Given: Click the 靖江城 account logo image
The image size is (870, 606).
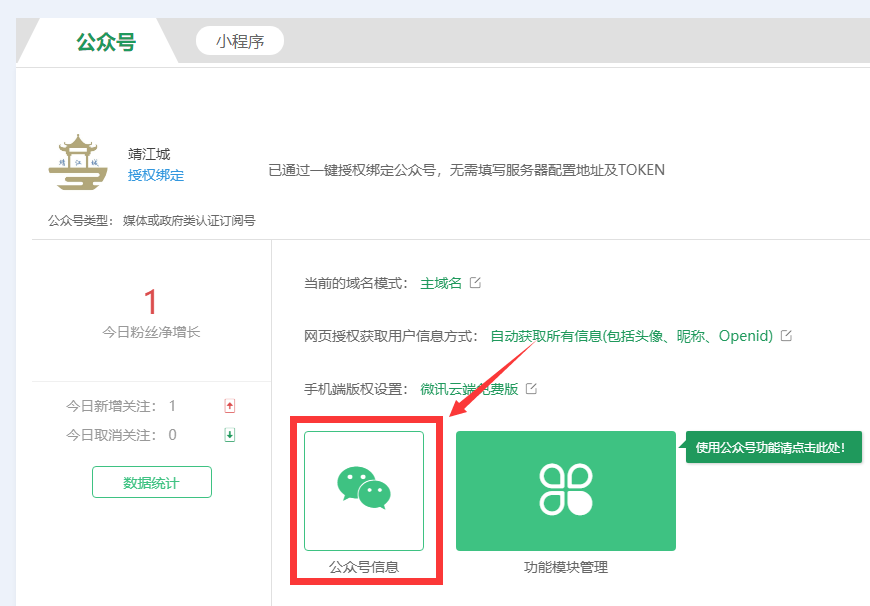Looking at the screenshot, I should pos(77,163).
